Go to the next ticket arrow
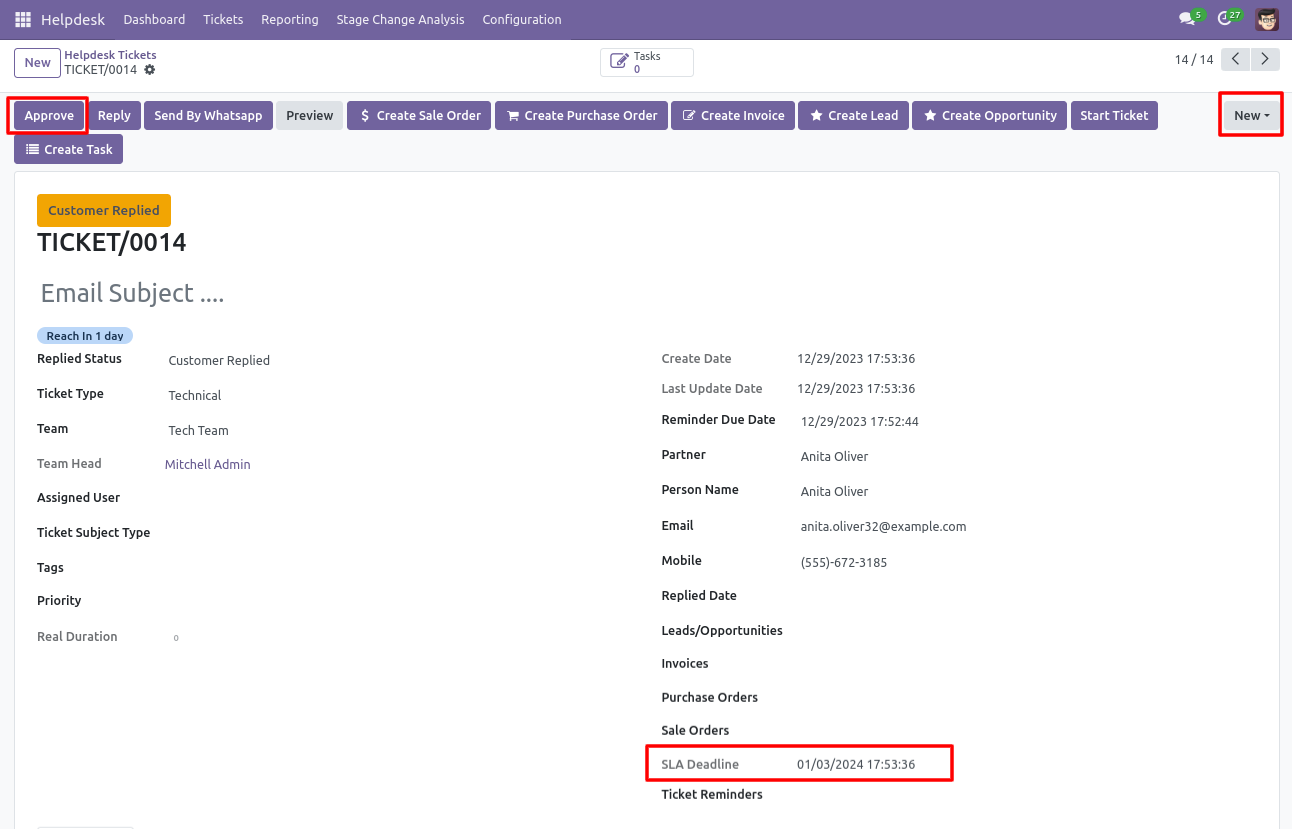The image size is (1292, 829). [x=1266, y=59]
